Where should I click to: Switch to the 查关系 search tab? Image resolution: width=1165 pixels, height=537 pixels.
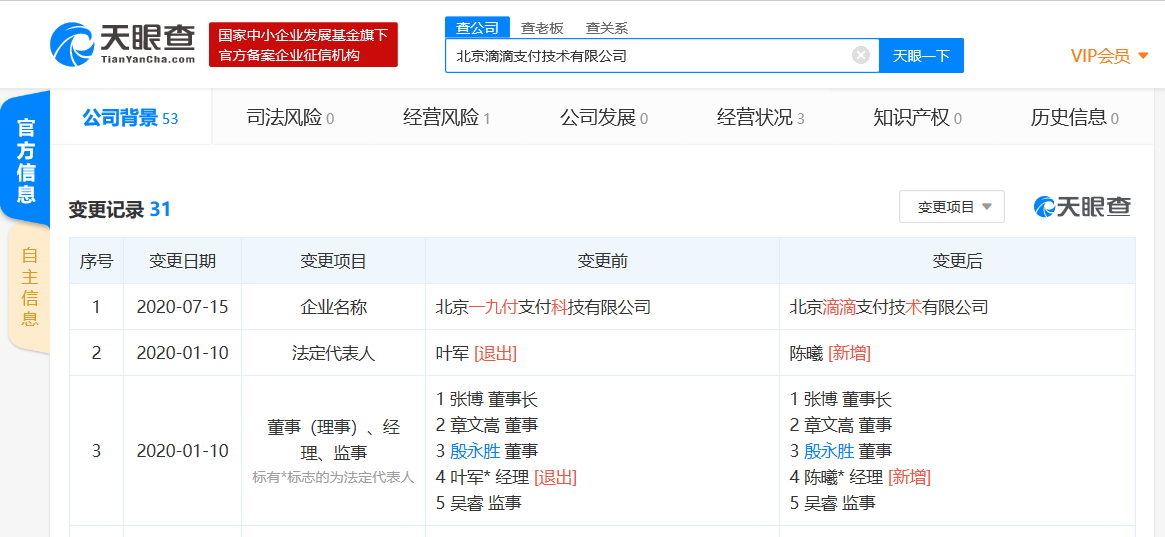pos(606,28)
